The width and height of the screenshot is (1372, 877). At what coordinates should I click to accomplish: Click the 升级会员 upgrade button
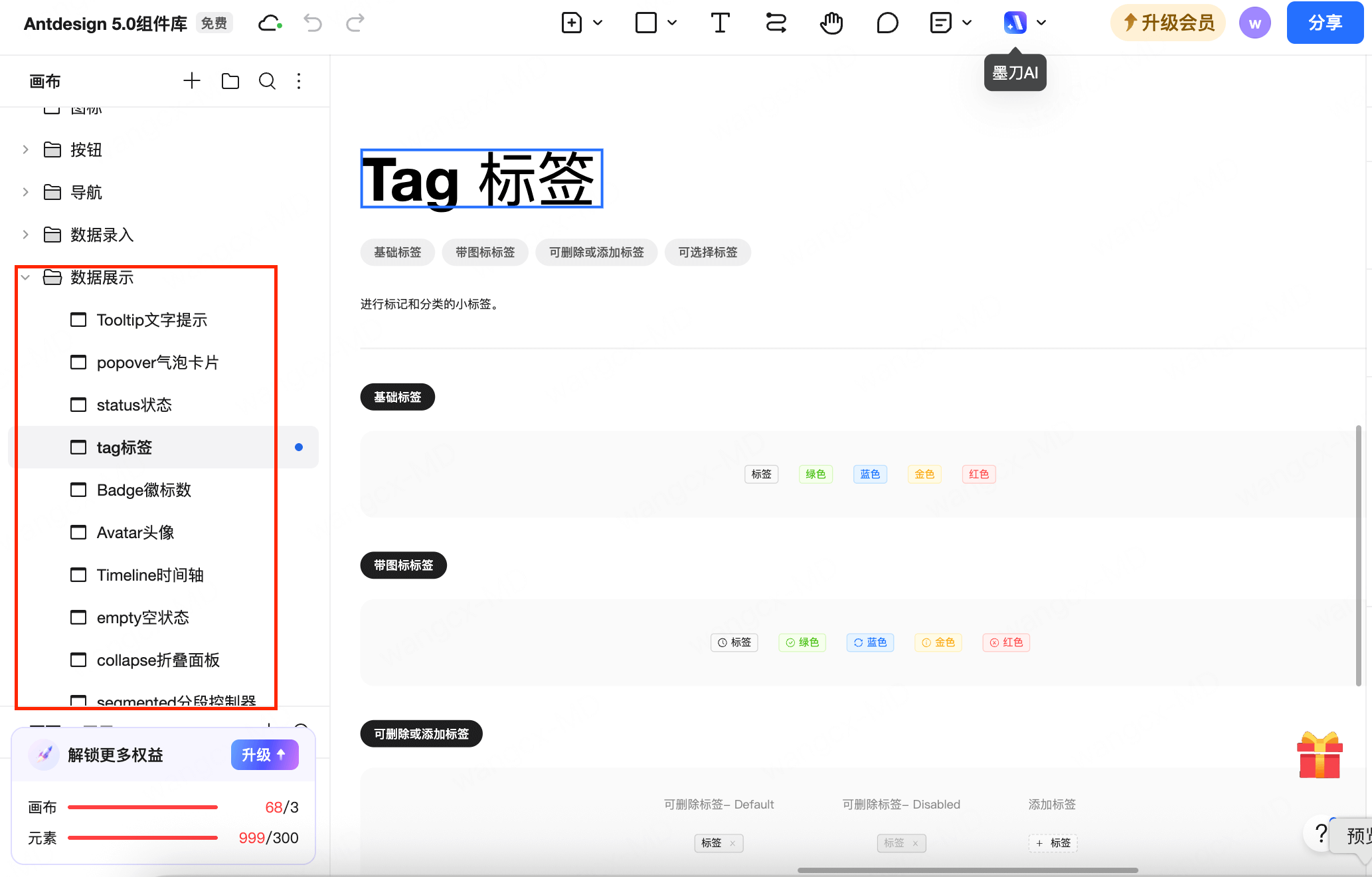pos(1167,22)
